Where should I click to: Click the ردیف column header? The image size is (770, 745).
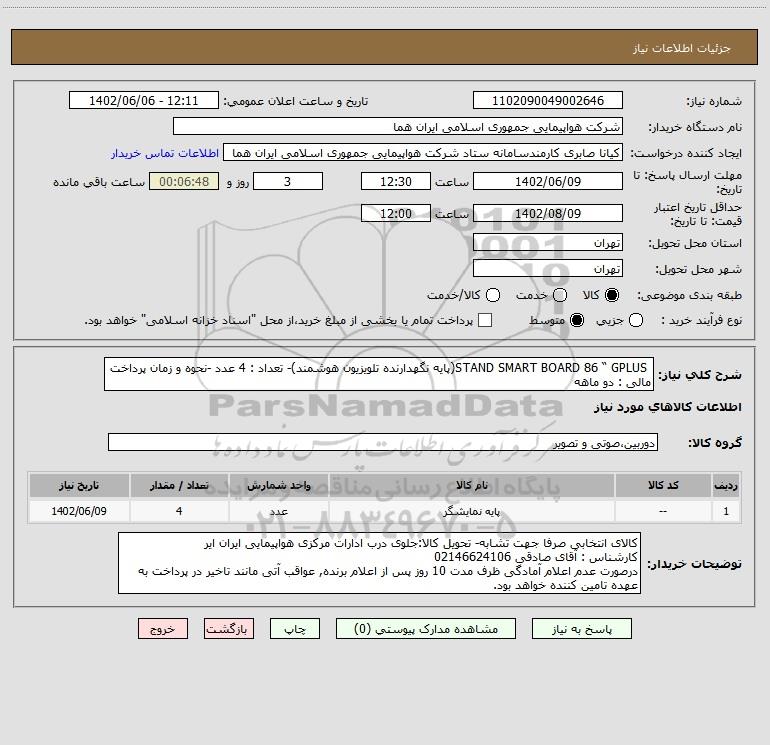pyautogui.click(x=726, y=486)
